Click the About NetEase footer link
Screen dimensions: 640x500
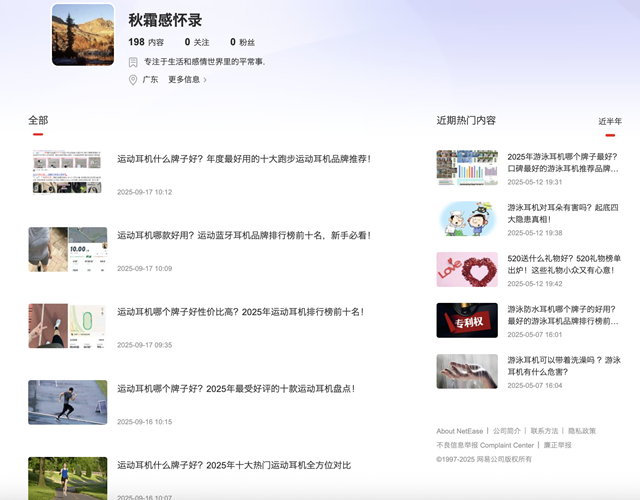pos(459,431)
